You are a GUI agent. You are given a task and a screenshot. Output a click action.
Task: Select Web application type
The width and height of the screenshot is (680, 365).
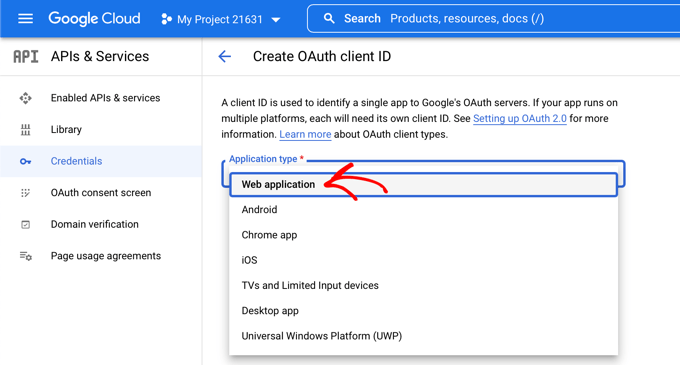423,185
